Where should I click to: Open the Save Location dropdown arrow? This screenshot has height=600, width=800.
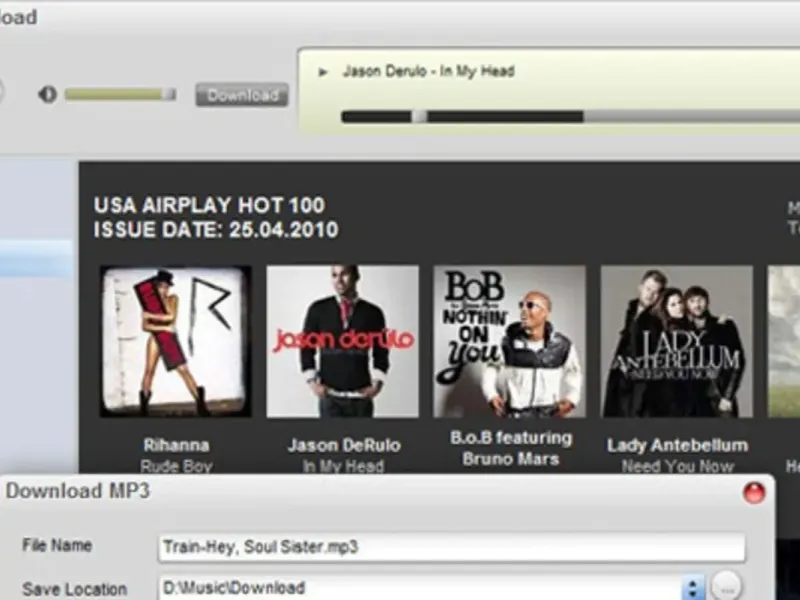(x=693, y=588)
